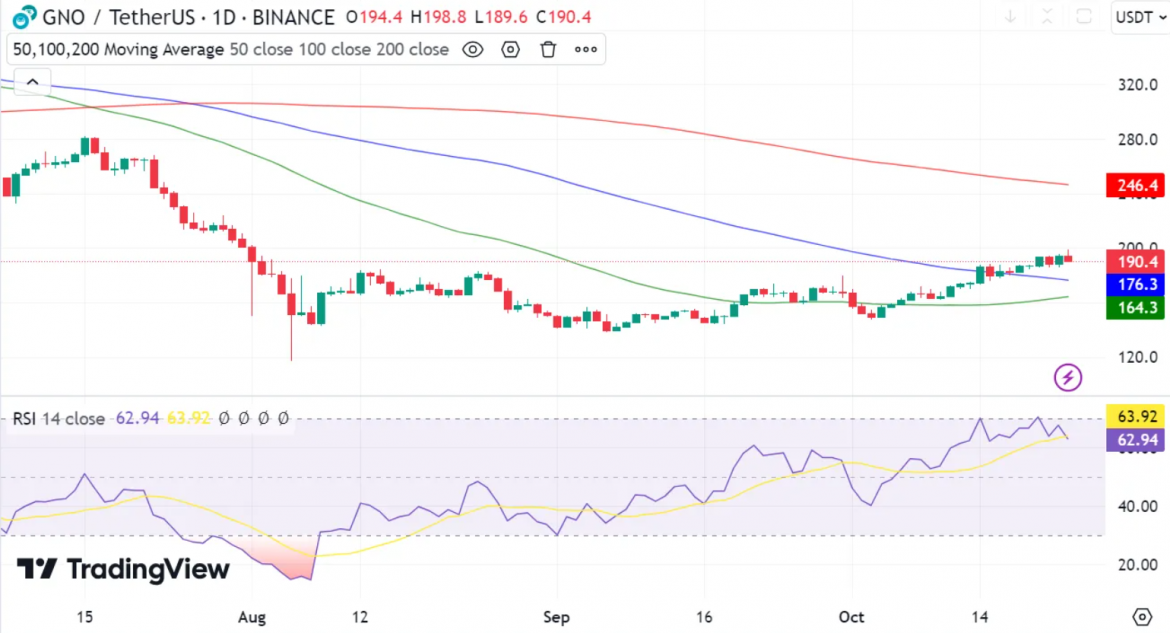Image resolution: width=1170 pixels, height=633 pixels.
Task: Click the faded down-arrow pane icon
Action: pos(1010,16)
